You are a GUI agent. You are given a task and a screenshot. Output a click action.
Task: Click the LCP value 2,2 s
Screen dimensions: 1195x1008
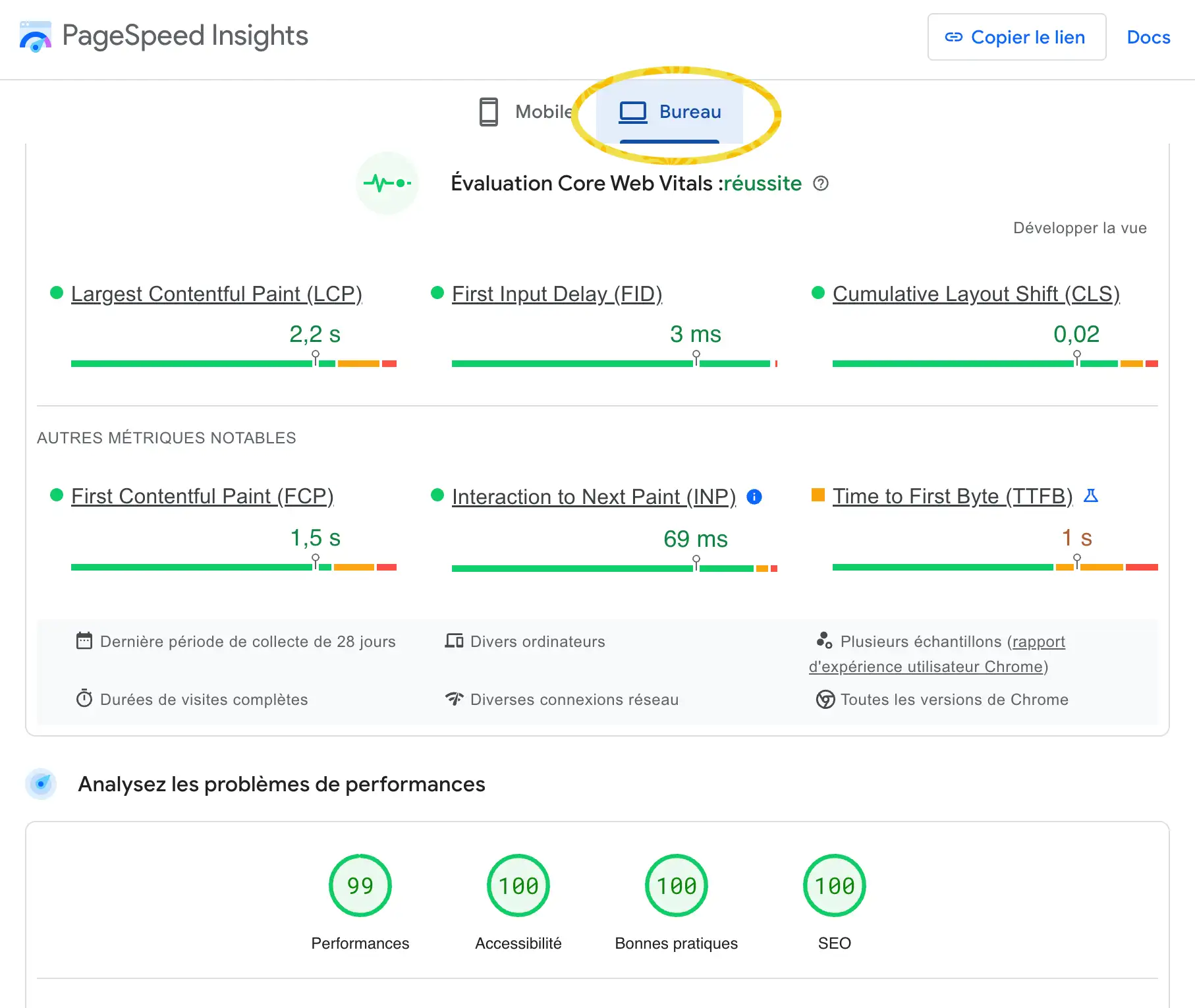point(315,334)
